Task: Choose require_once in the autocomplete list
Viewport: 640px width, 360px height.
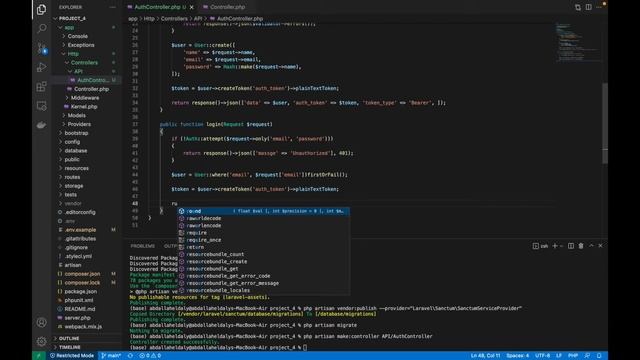Action: coord(263,240)
